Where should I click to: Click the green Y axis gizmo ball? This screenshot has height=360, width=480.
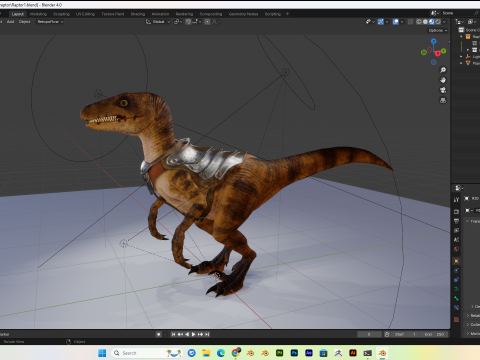coord(443,51)
